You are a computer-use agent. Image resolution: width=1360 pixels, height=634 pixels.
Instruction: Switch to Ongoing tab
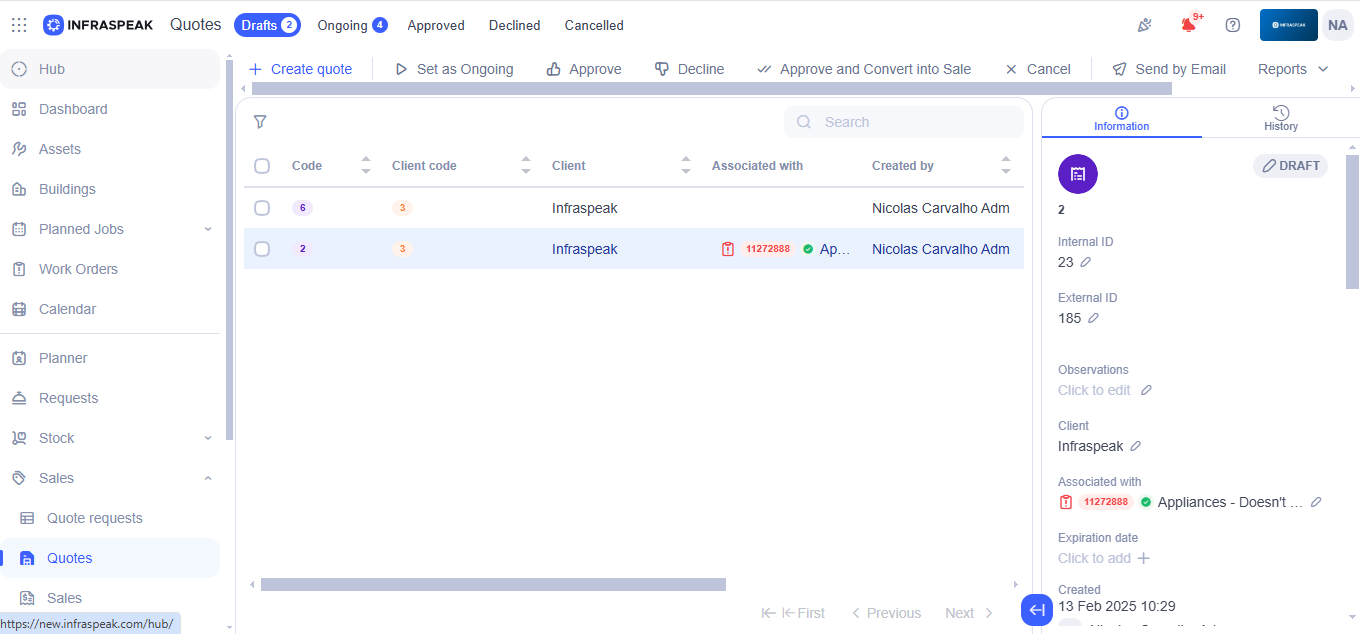[x=352, y=25]
